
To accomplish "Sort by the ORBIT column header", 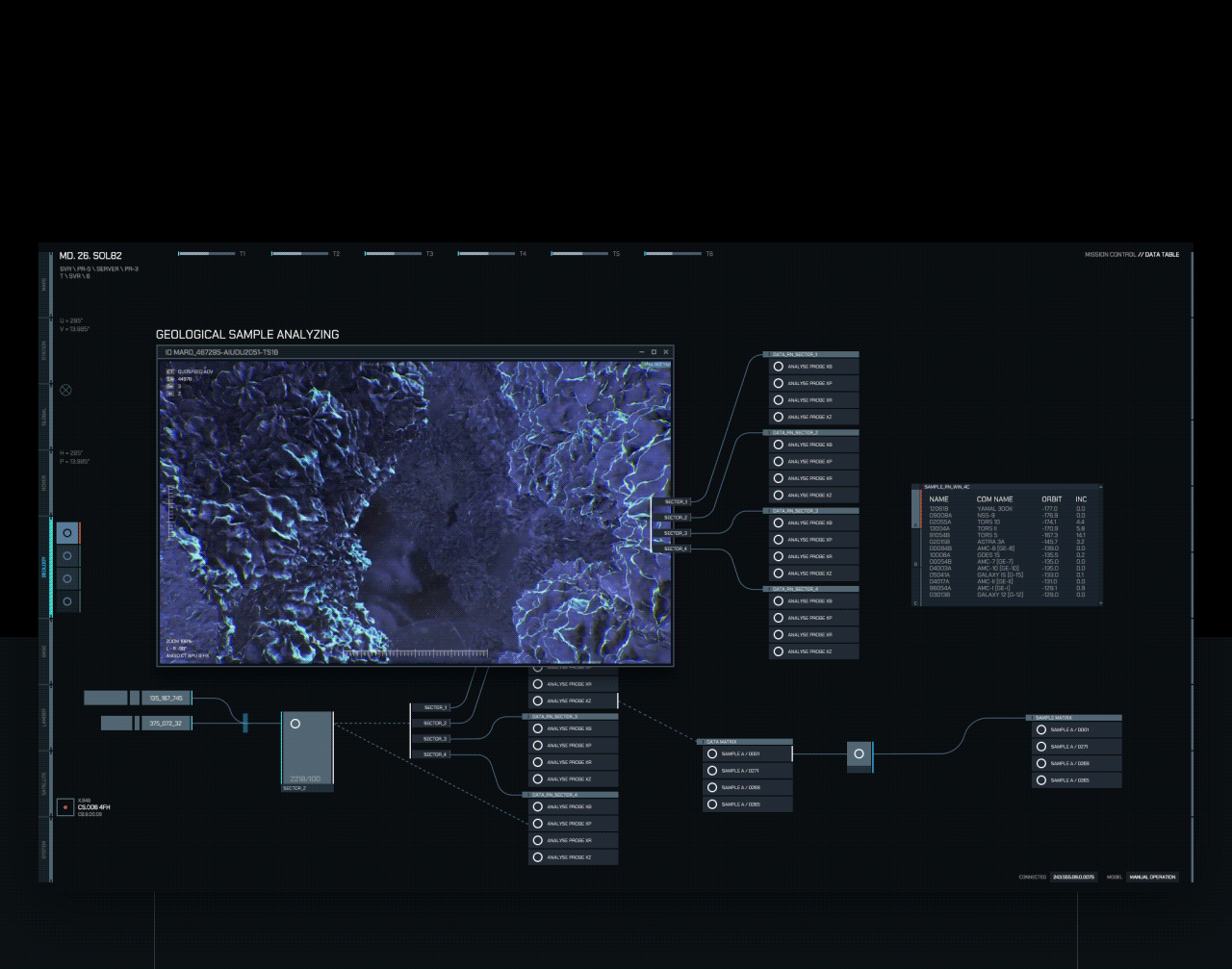I will tap(1051, 499).
